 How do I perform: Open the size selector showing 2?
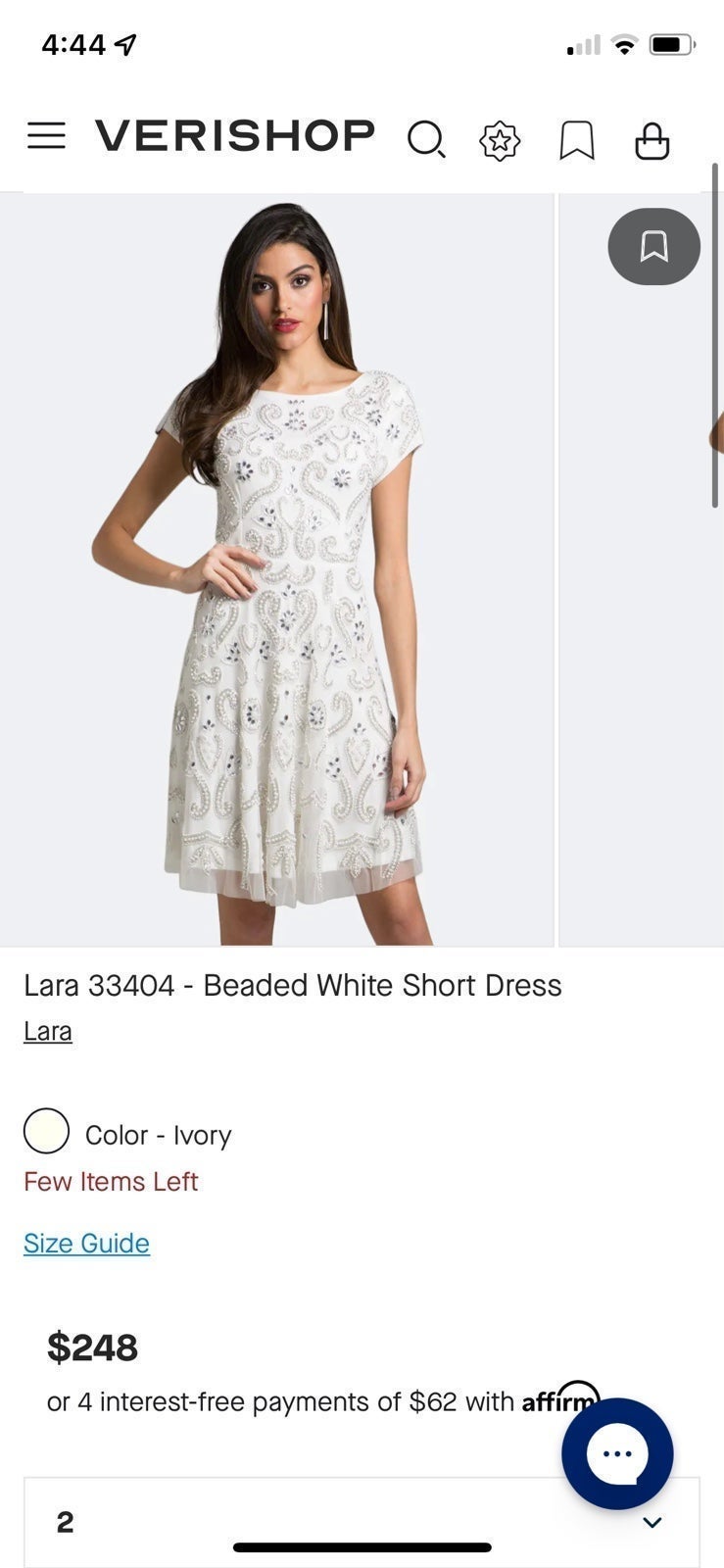click(x=362, y=1522)
